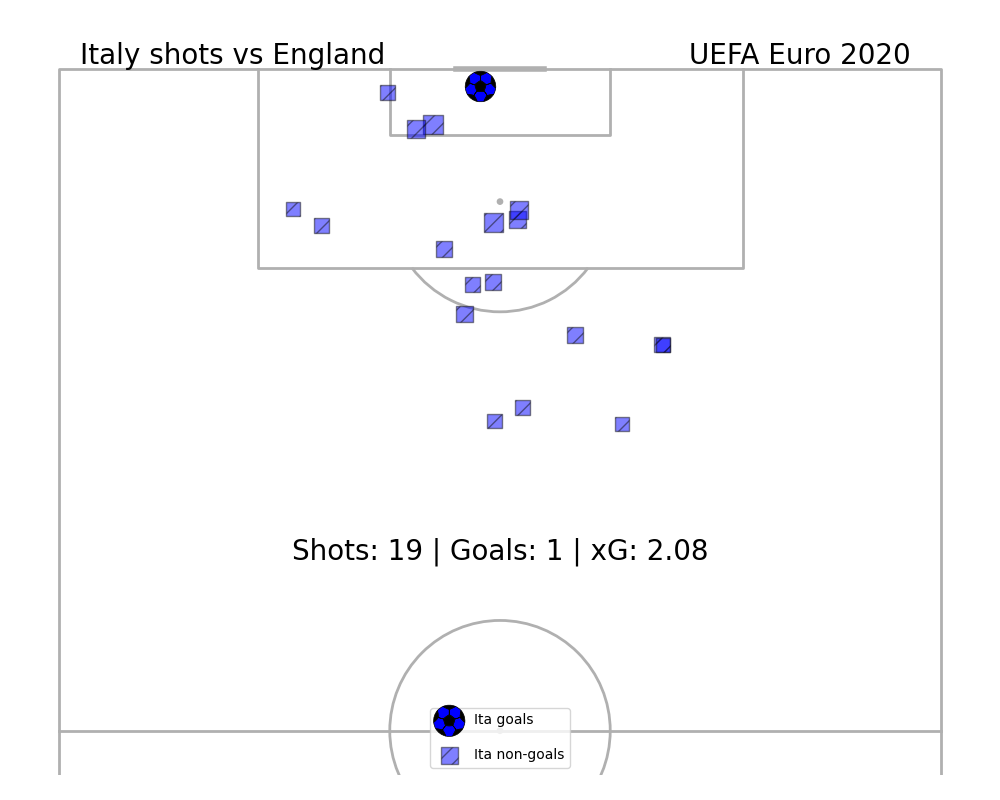
Task: Click the 'UEFA Euro 2020' title text
Action: tap(799, 54)
